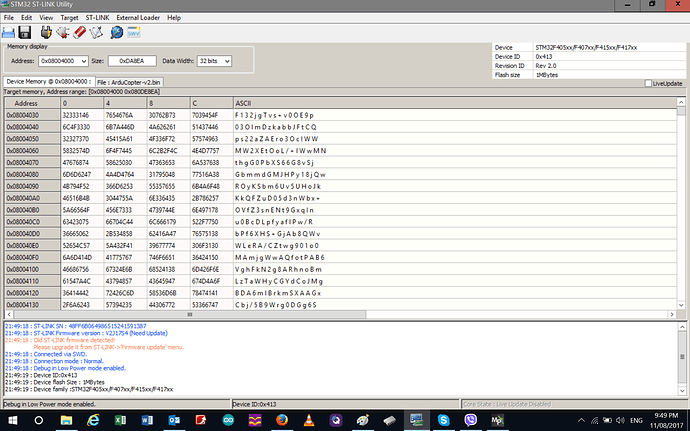Viewport: 690px width, 431px height.
Task: Click the volume speaker tray icon
Action: click(621, 420)
